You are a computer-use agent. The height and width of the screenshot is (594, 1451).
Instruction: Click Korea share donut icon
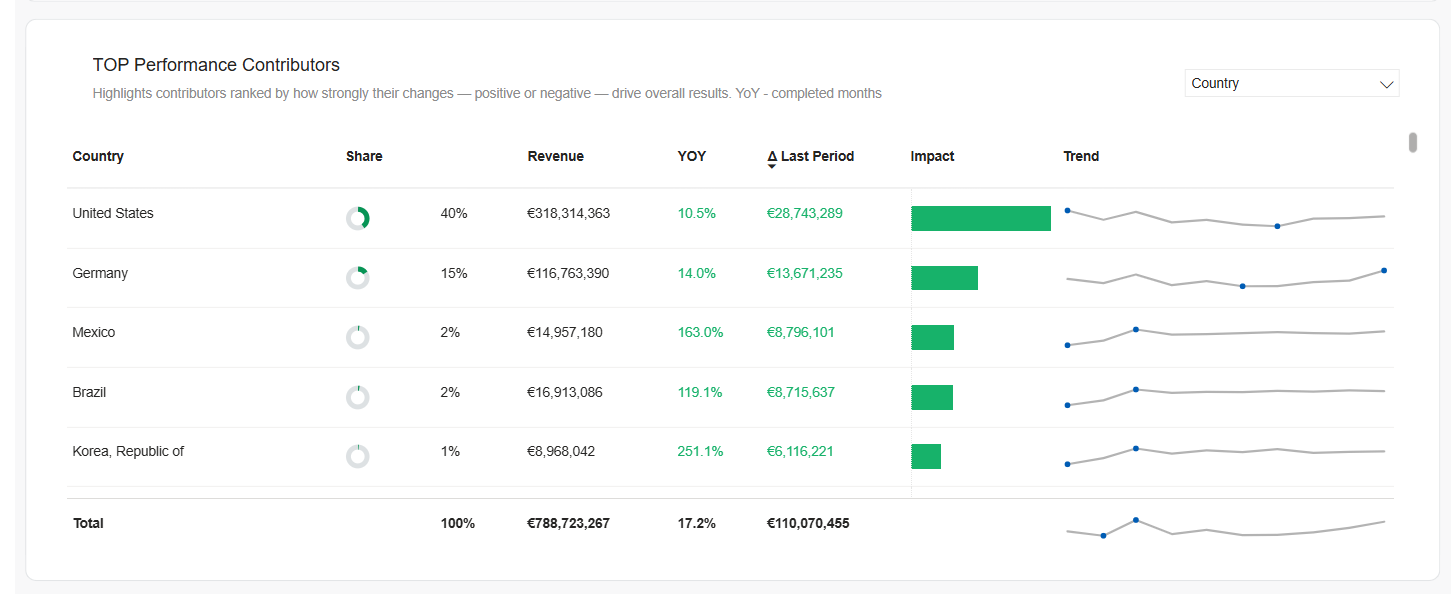tap(358, 456)
